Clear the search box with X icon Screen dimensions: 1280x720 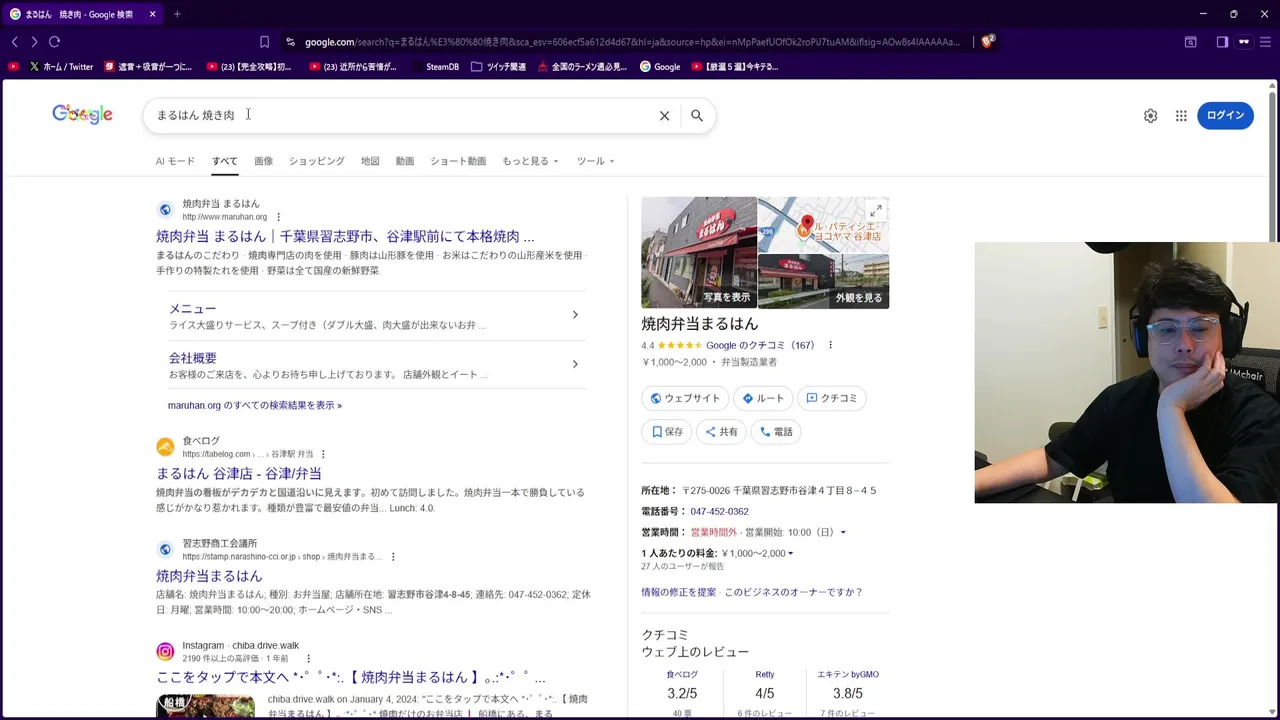click(x=664, y=116)
